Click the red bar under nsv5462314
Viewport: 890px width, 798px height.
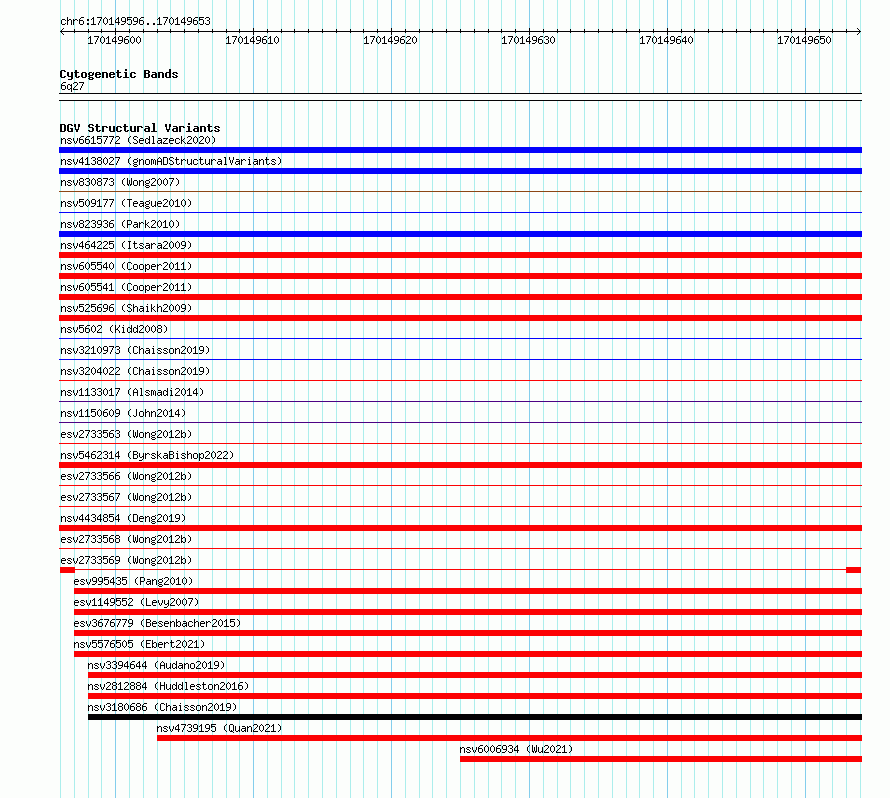(x=460, y=465)
